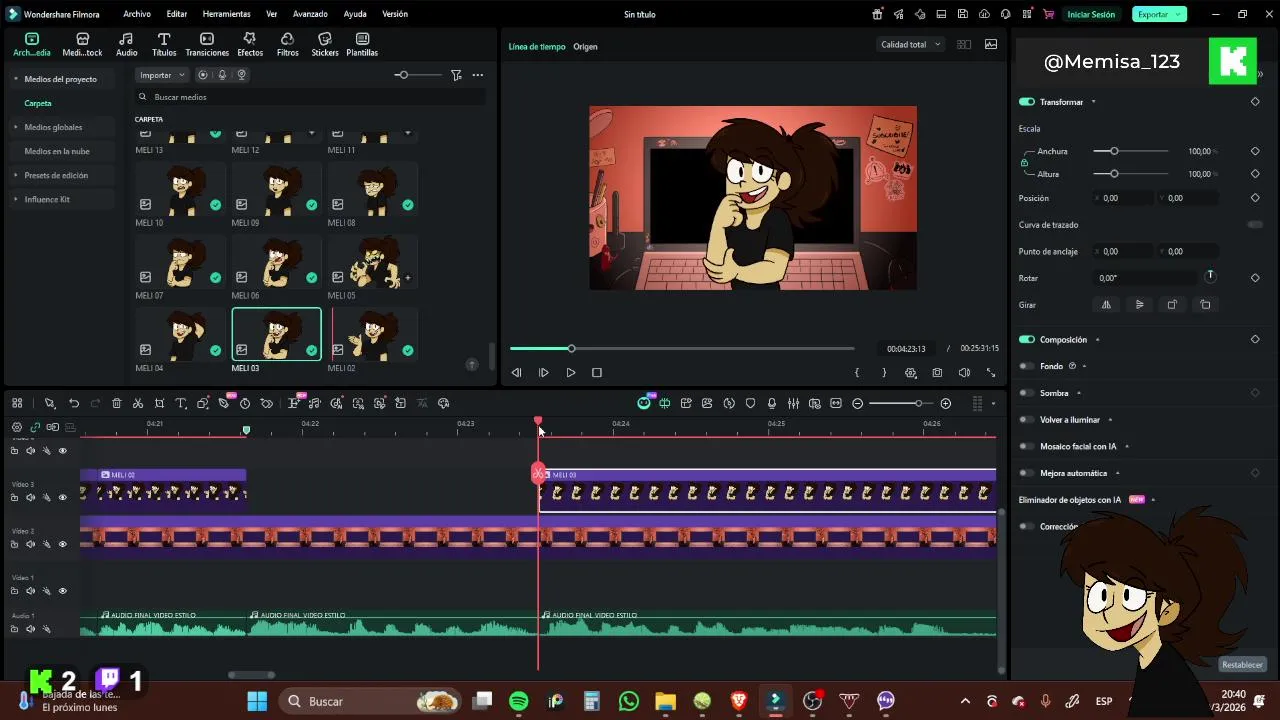Viewport: 1280px width, 720px height.
Task: Toggle the Composición switch
Action: point(1027,340)
